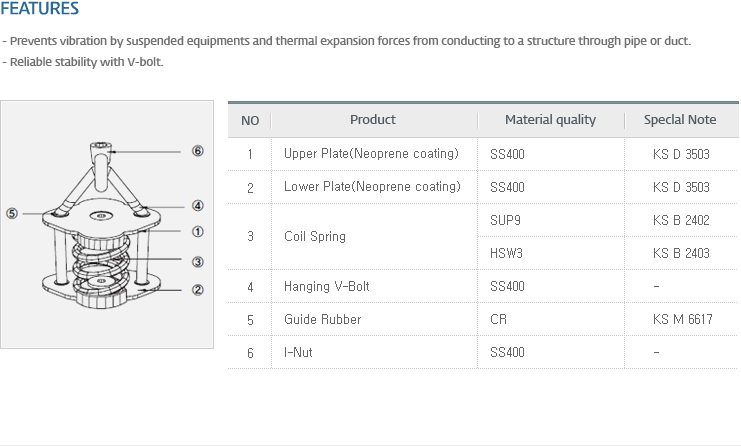Click the SUP9 material cell

tap(505, 220)
